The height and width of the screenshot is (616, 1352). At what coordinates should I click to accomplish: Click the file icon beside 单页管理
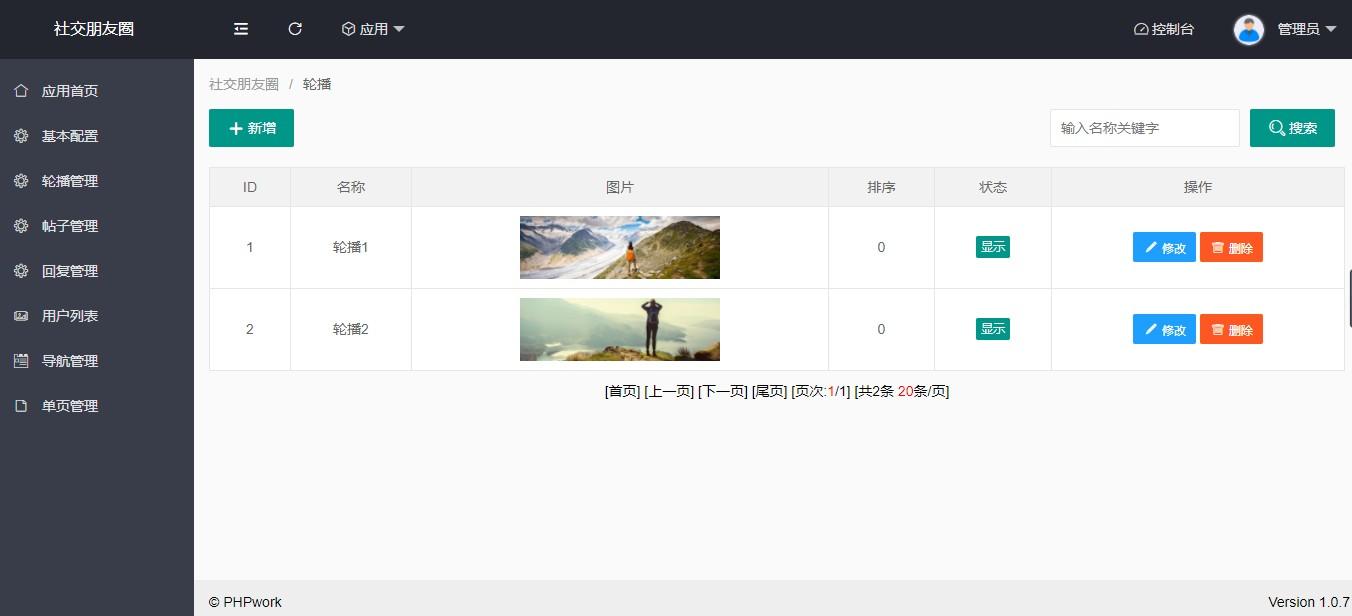tap(21, 406)
